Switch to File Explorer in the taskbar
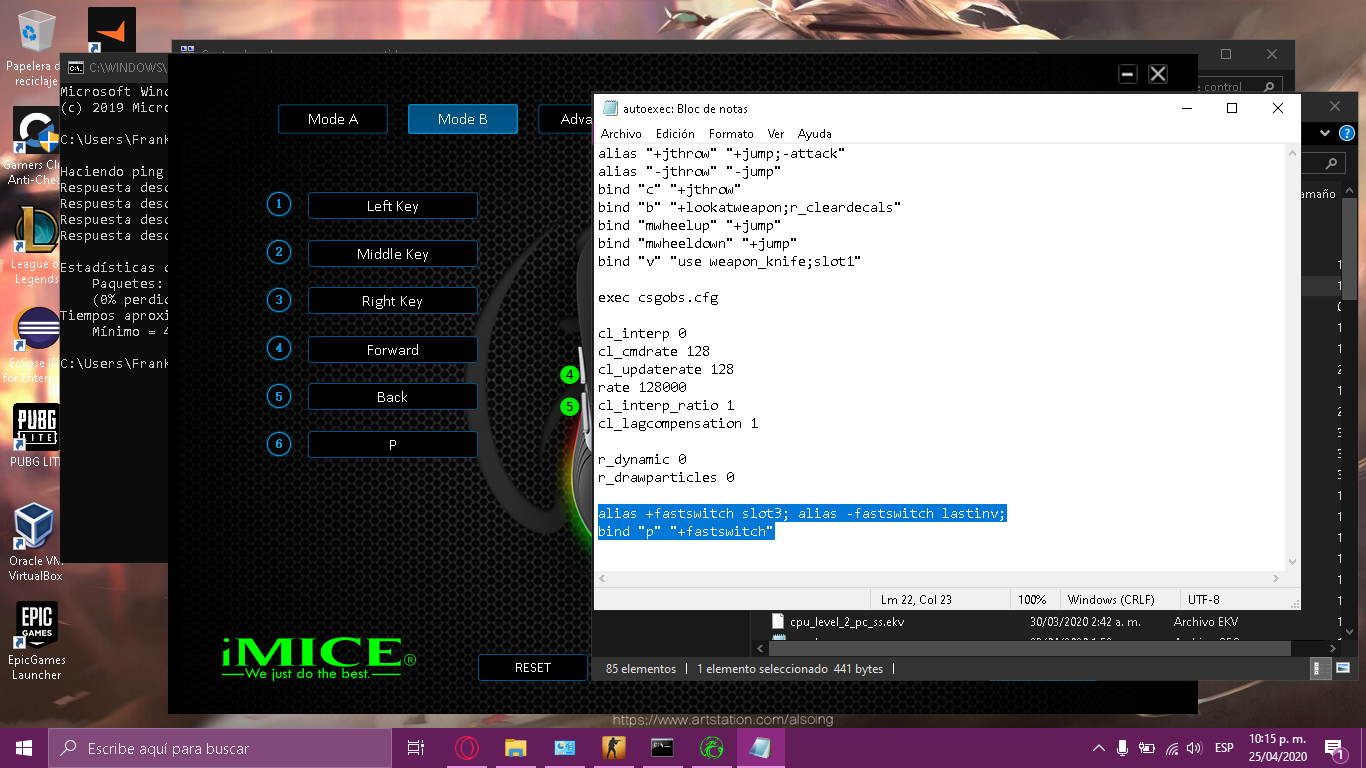The image size is (1366, 768). coord(515,747)
